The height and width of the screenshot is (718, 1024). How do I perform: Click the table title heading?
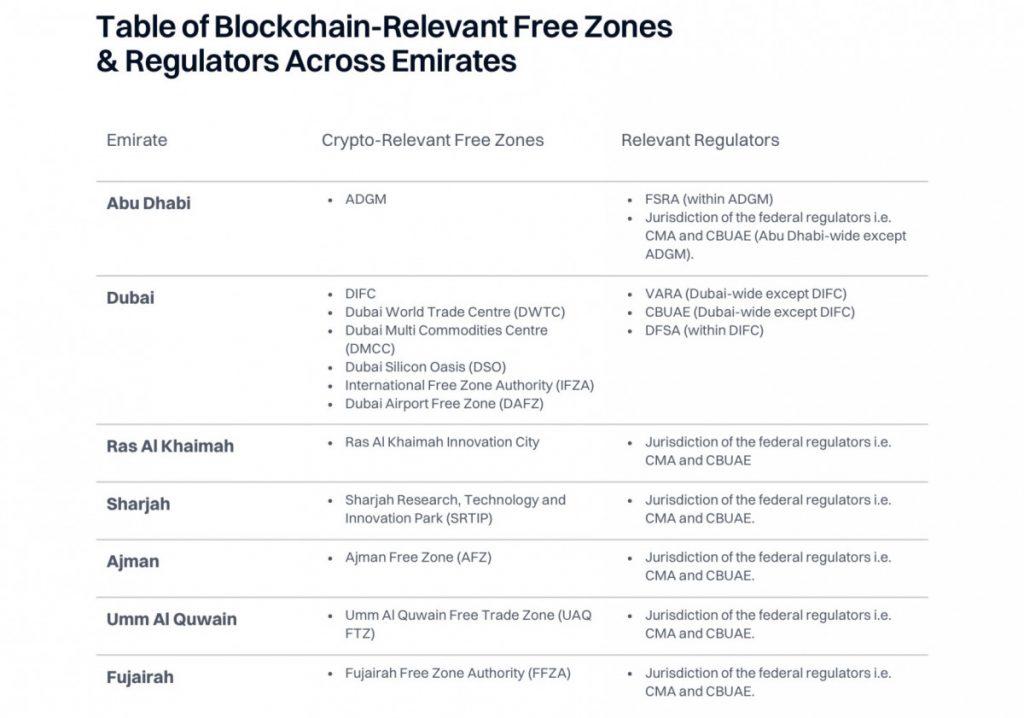coord(384,44)
